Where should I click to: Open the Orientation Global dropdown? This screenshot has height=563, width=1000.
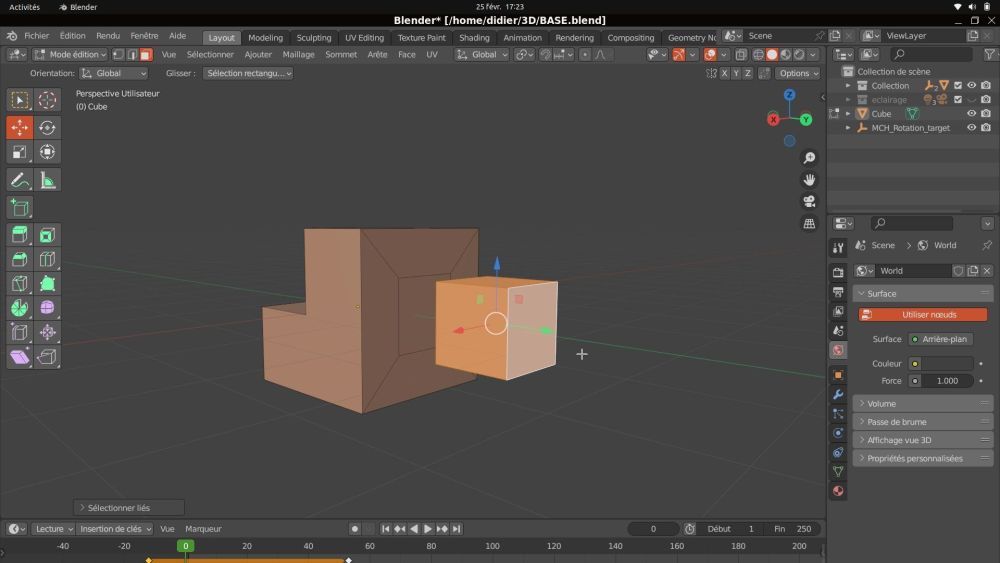pyautogui.click(x=114, y=73)
